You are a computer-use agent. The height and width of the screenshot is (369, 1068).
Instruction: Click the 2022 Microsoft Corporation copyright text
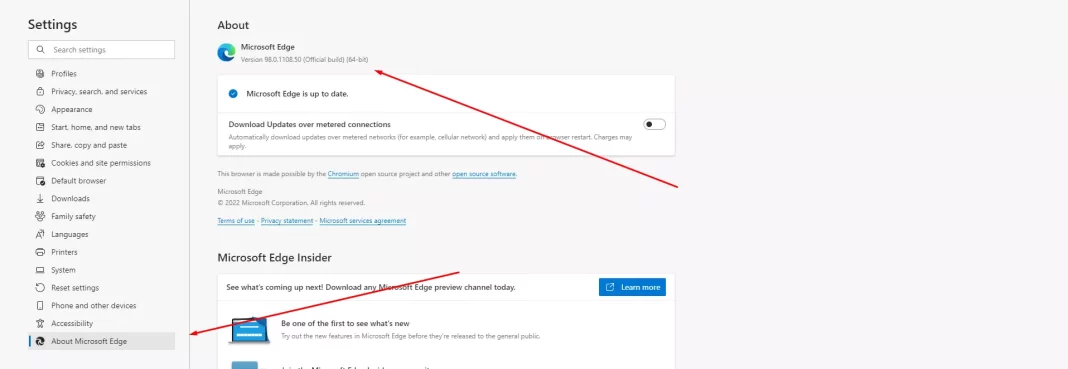click(x=291, y=203)
